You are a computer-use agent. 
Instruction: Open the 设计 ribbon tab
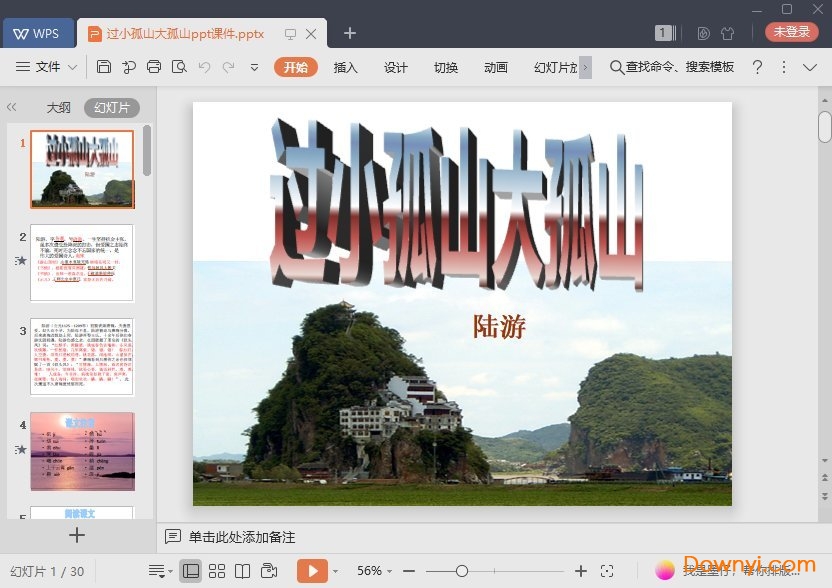[x=395, y=67]
